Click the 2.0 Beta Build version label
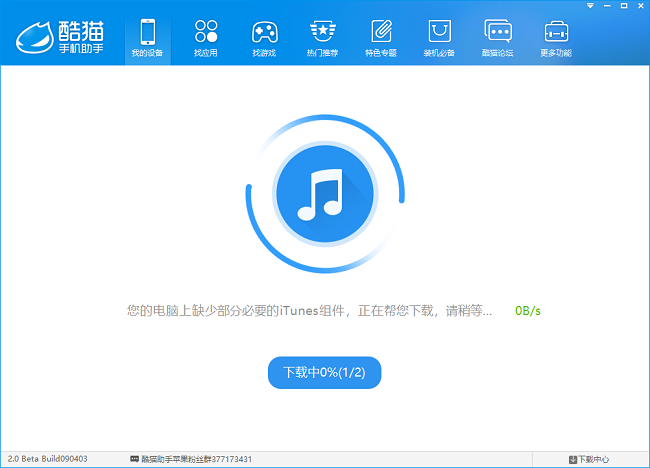650x468 pixels. [46, 459]
